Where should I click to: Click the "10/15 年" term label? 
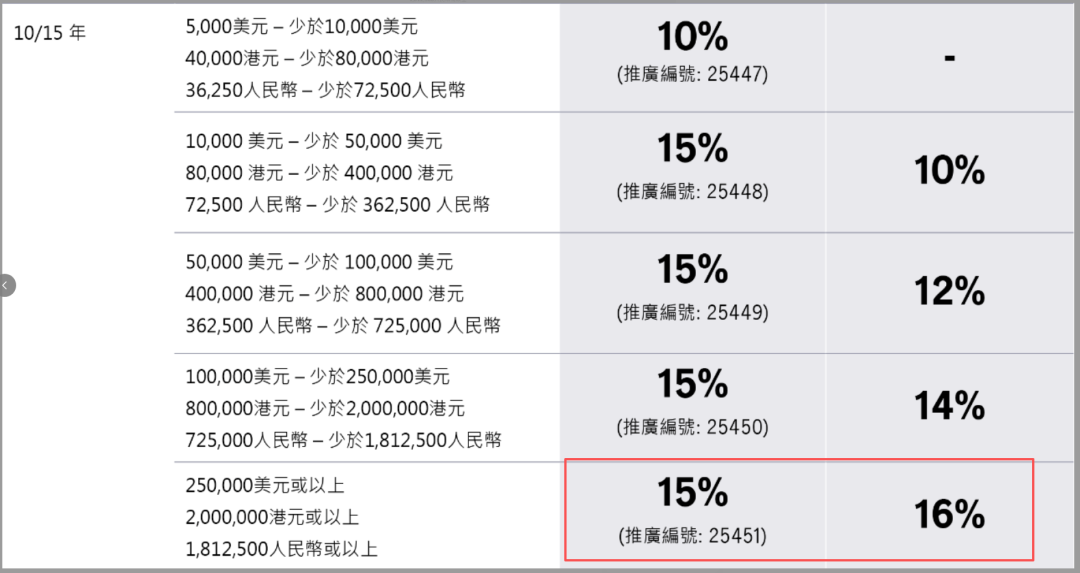click(x=50, y=33)
